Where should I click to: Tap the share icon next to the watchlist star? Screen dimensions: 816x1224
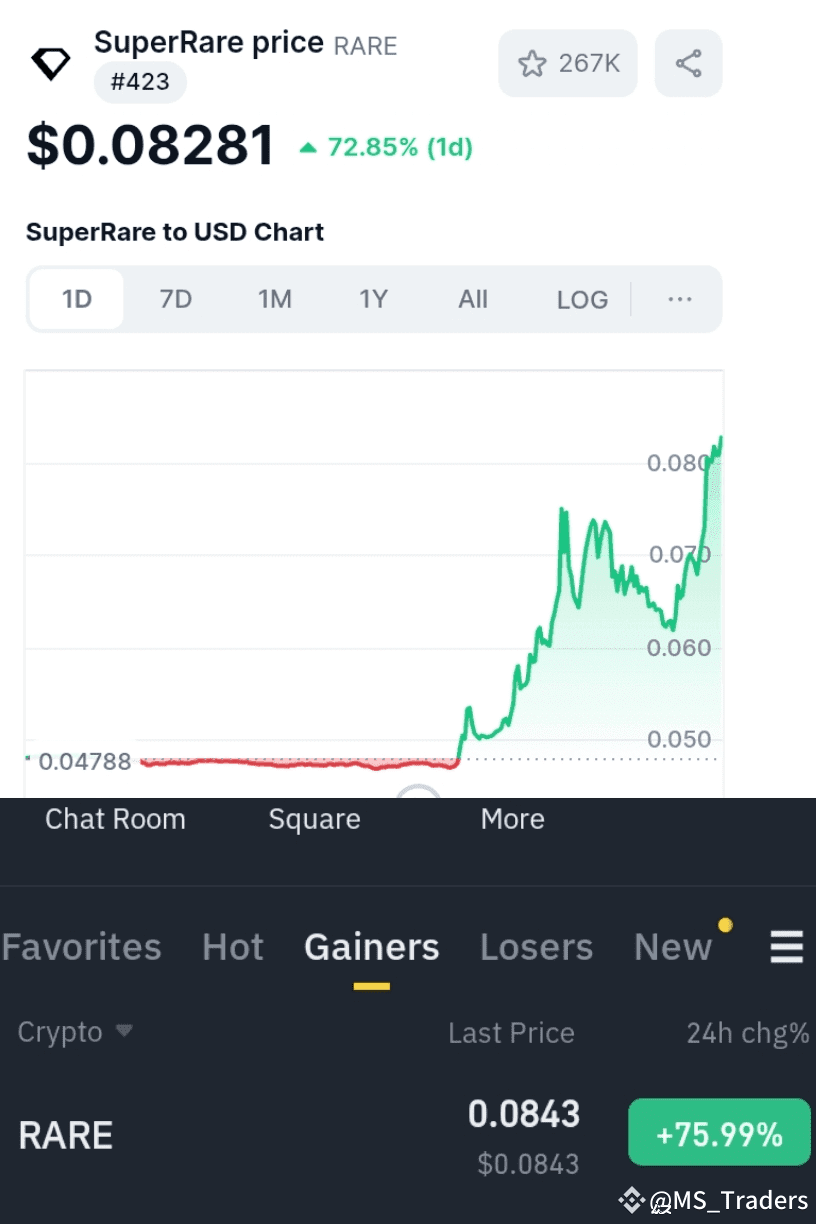(x=688, y=63)
